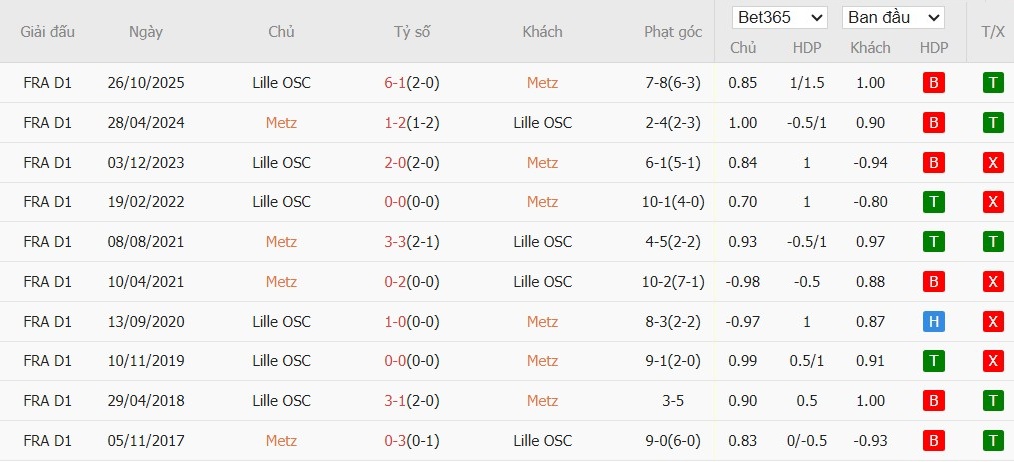Screen dimensions: 1014x462
Task: Click green T badge for 26/10/2025 match
Action: 993,83
